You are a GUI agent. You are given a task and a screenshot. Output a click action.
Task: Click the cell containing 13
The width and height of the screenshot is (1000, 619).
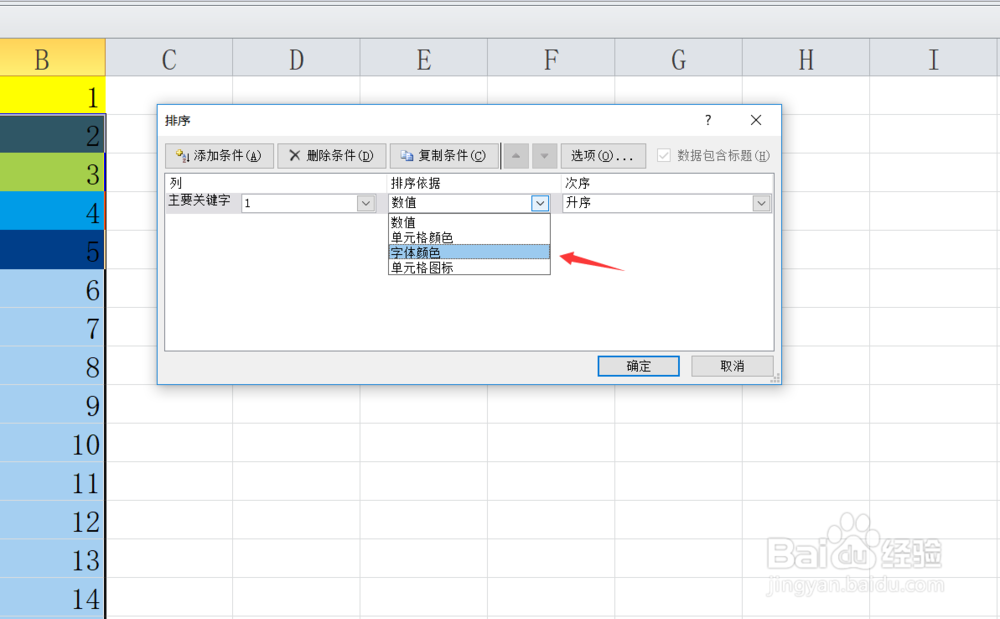(52, 559)
